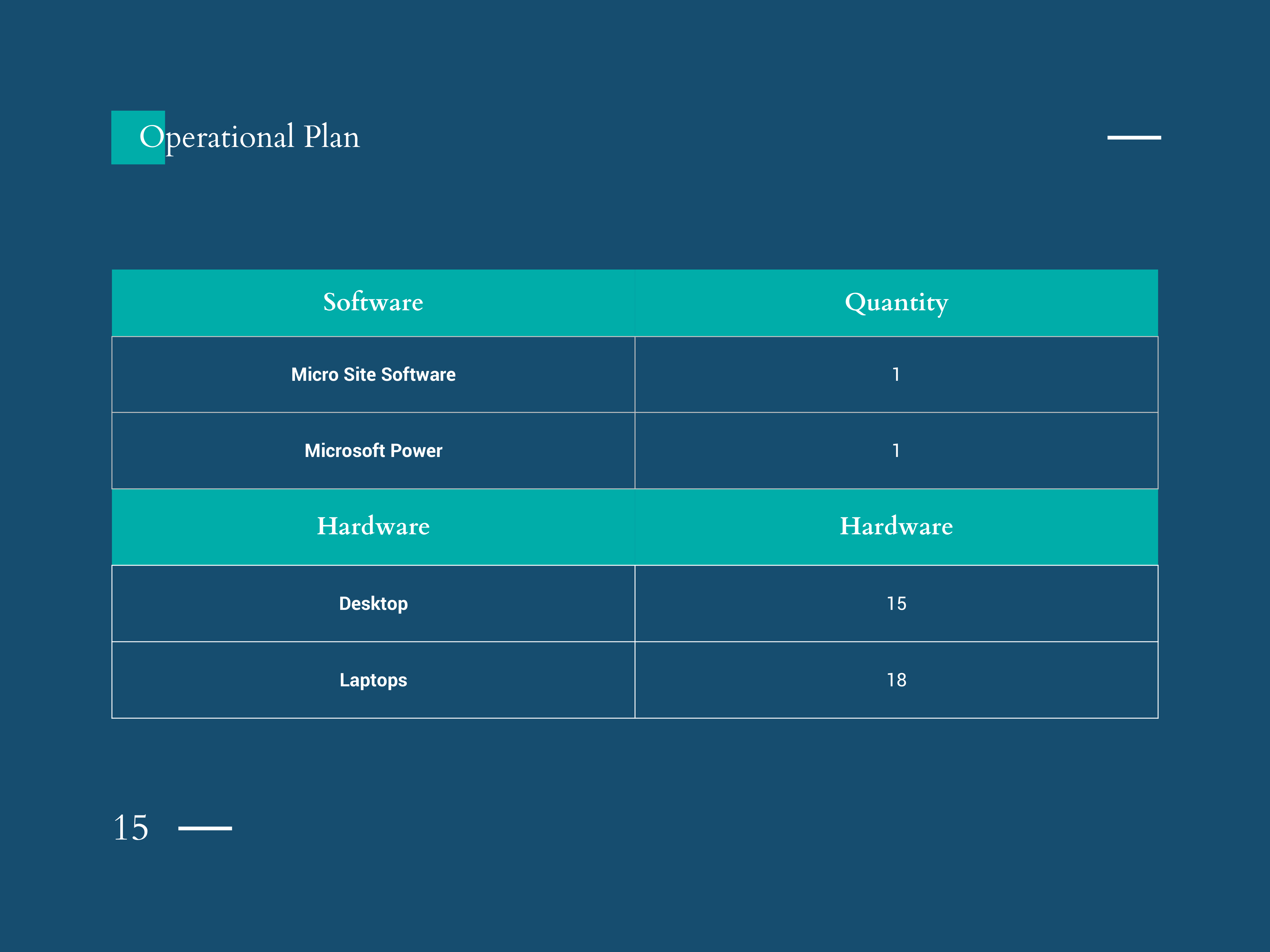The height and width of the screenshot is (952, 1270).
Task: Click the "Micro Site Software" cell
Action: (x=373, y=374)
